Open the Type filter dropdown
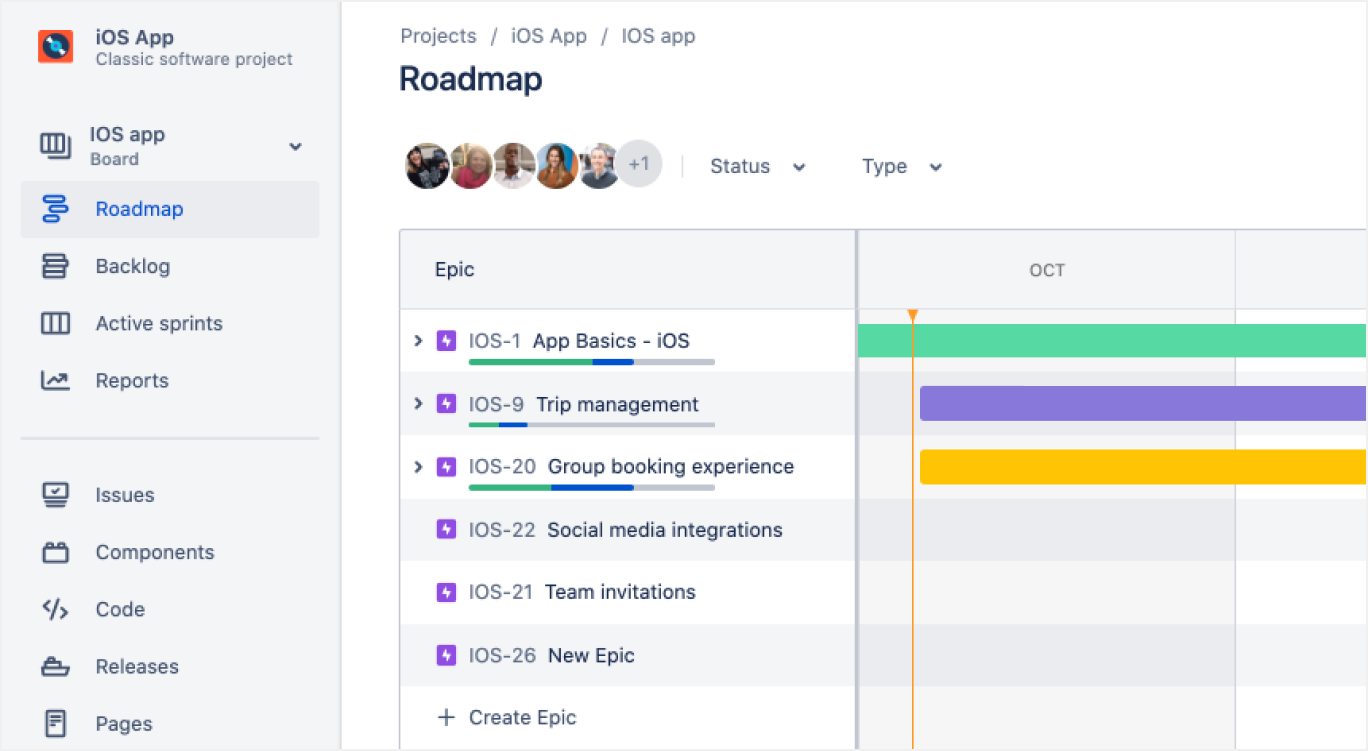 (x=899, y=166)
